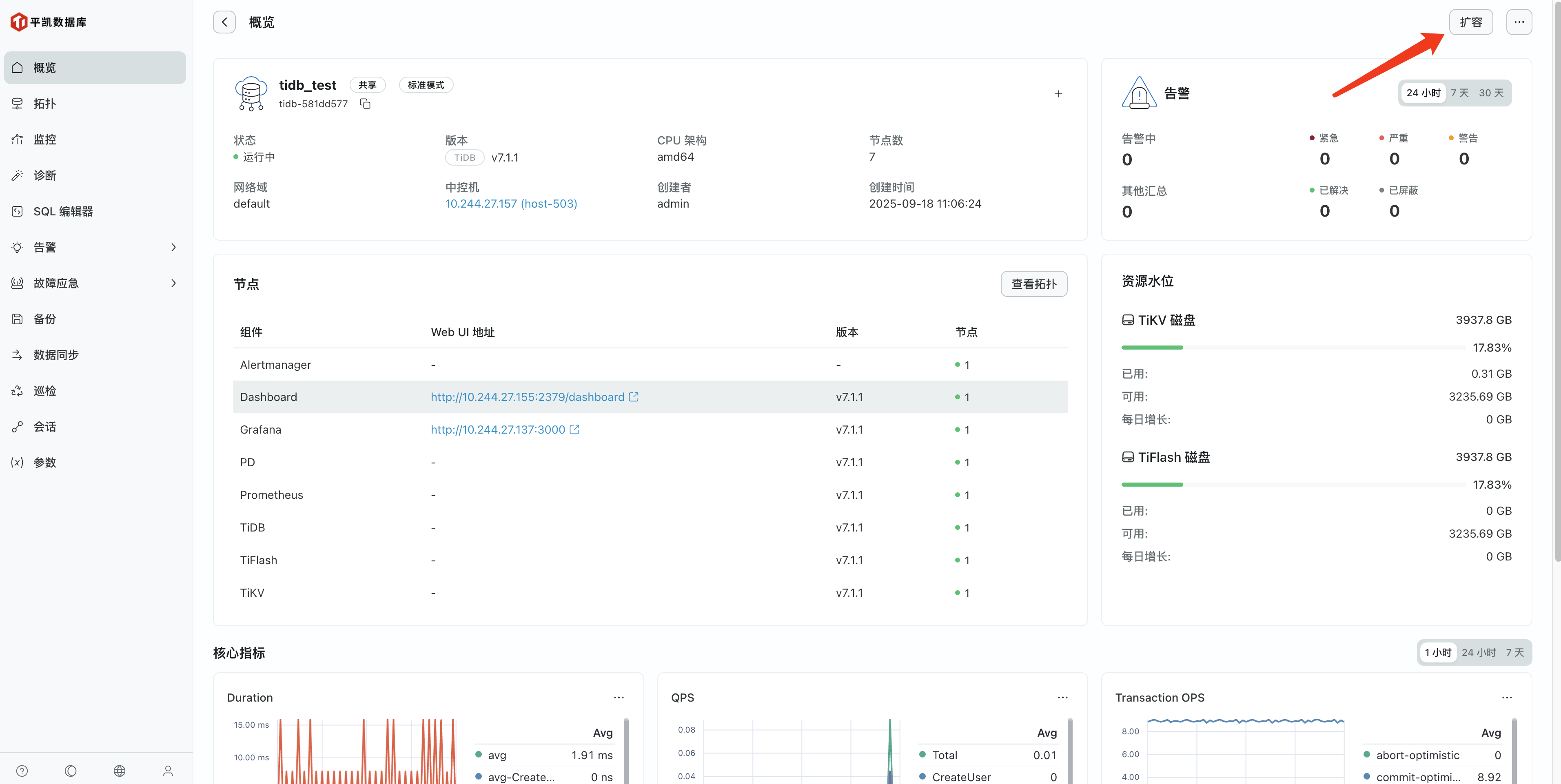Screen dimensions: 1561x784
Task: Toggle dark mode moon icon
Action: pyautogui.click(x=71, y=771)
